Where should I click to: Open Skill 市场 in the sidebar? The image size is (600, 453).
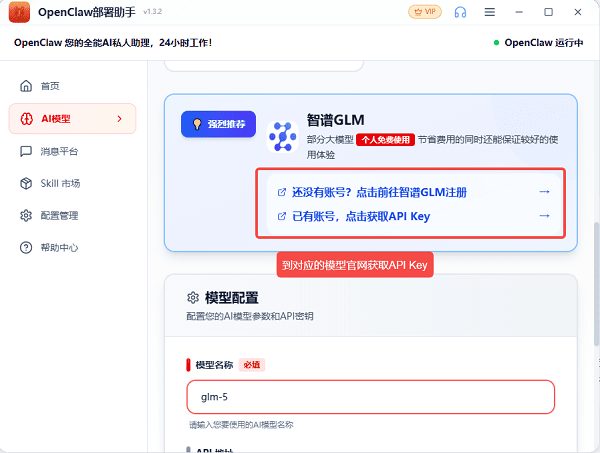(x=72, y=184)
